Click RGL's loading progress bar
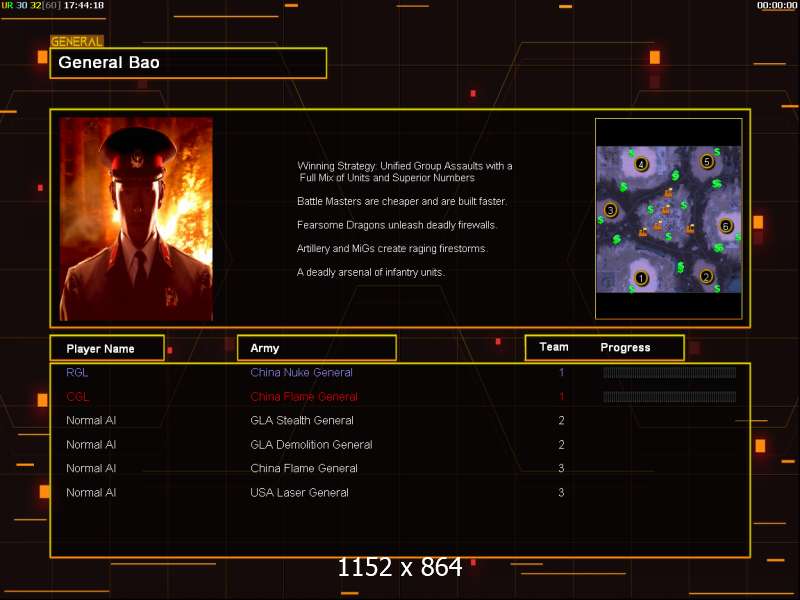Image resolution: width=800 pixels, height=600 pixels. coord(669,372)
